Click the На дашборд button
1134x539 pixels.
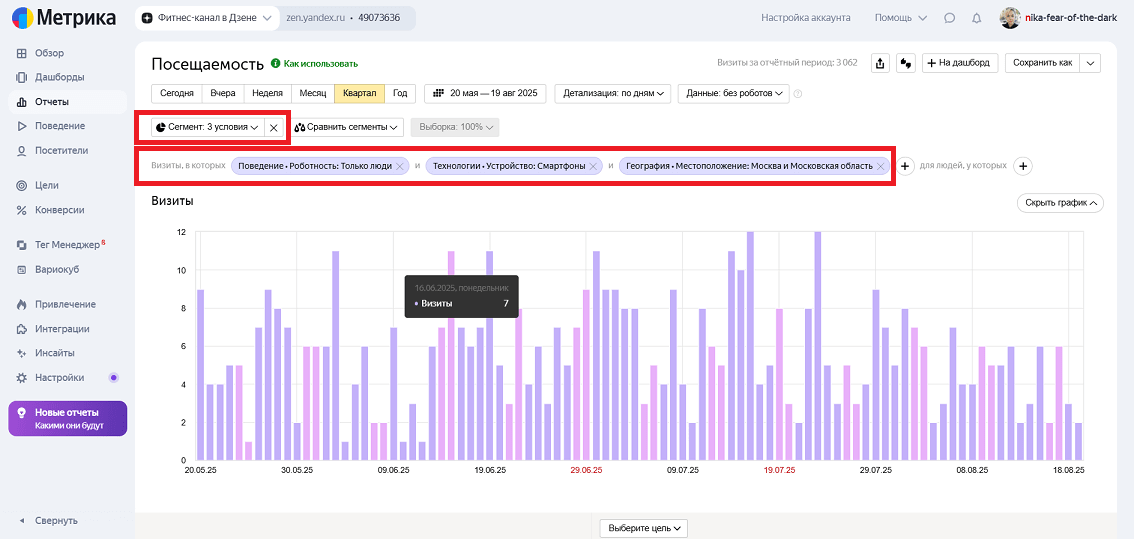tap(959, 63)
